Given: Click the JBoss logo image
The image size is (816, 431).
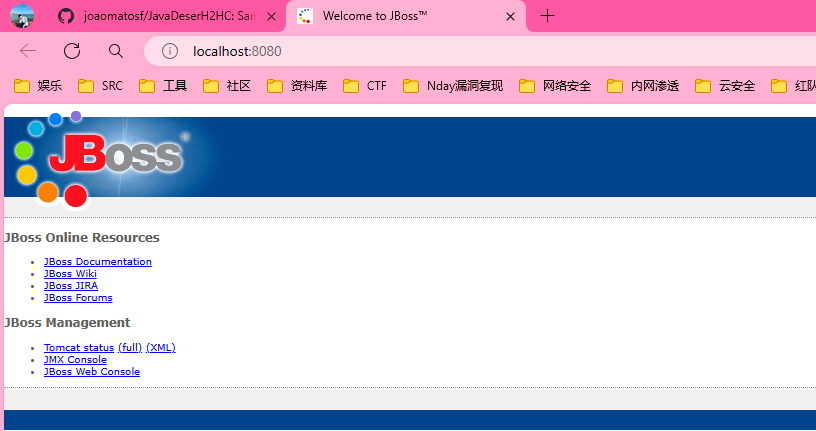Looking at the screenshot, I should pyautogui.click(x=100, y=158).
